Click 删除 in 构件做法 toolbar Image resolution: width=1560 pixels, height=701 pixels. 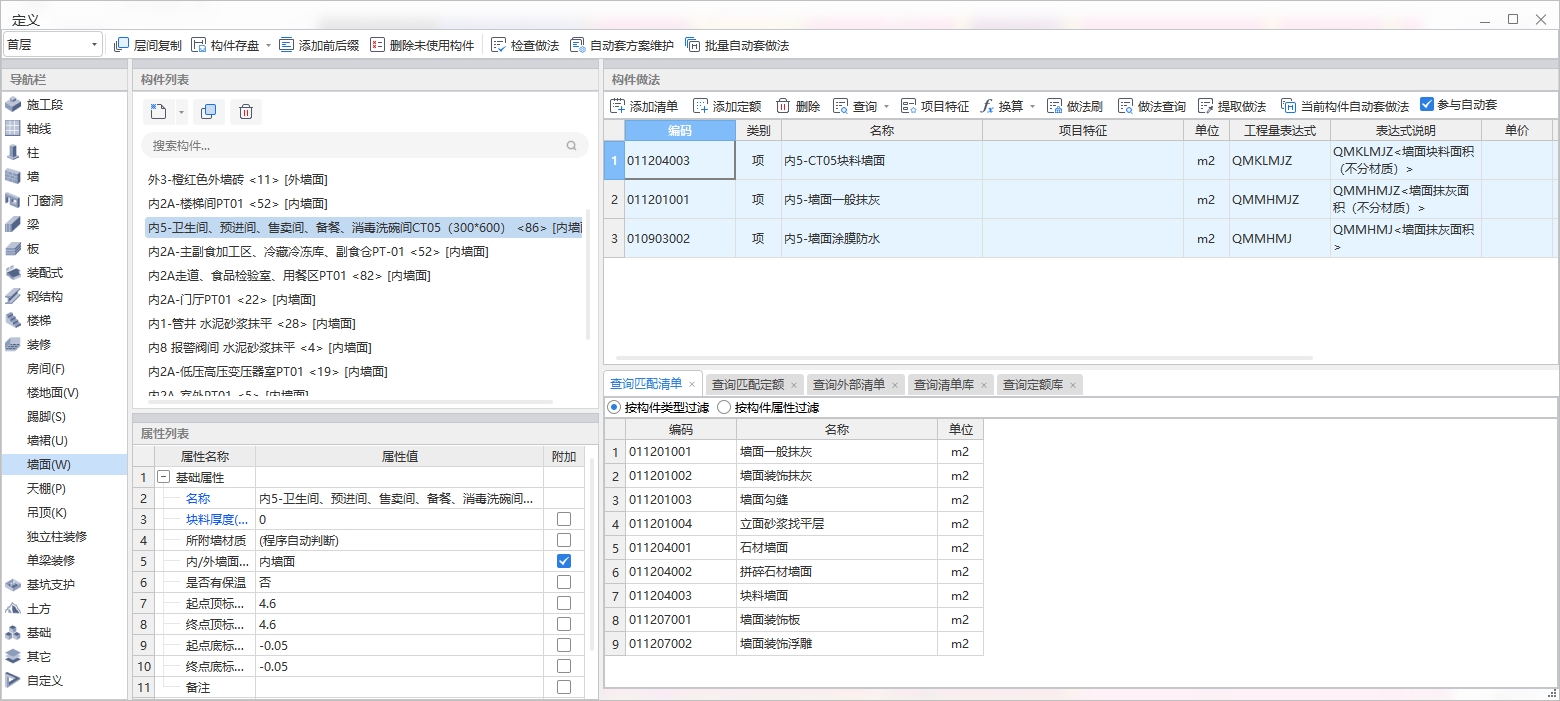(x=798, y=106)
